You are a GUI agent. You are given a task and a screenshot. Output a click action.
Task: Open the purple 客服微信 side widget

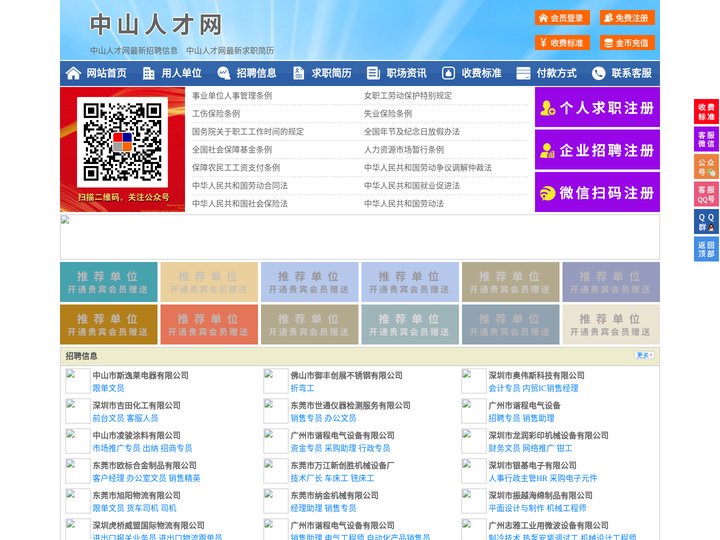706,139
